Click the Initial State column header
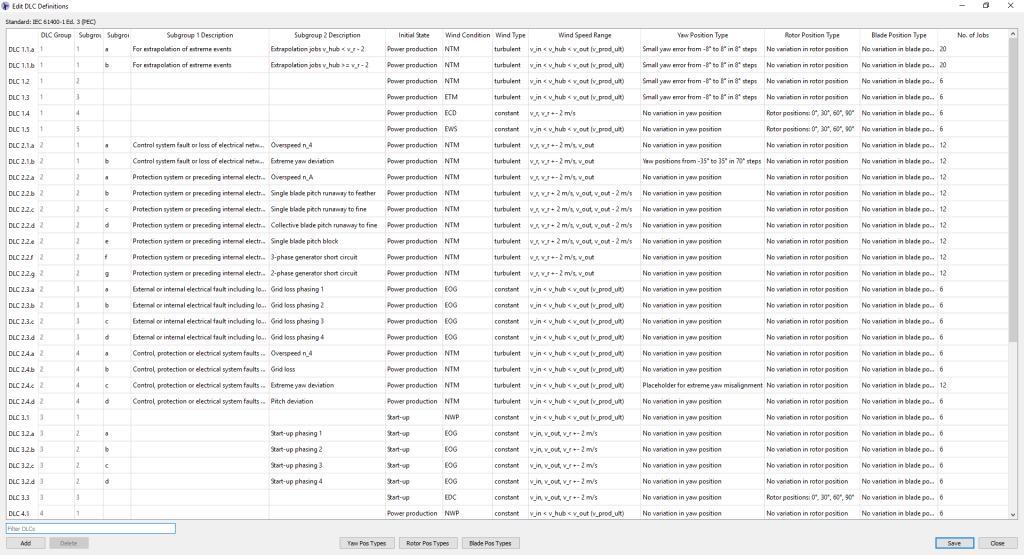The height and width of the screenshot is (555, 1024). (x=412, y=35)
